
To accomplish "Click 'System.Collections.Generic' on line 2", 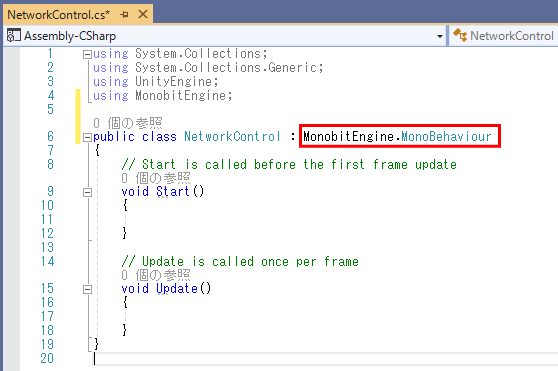I will [x=226, y=68].
